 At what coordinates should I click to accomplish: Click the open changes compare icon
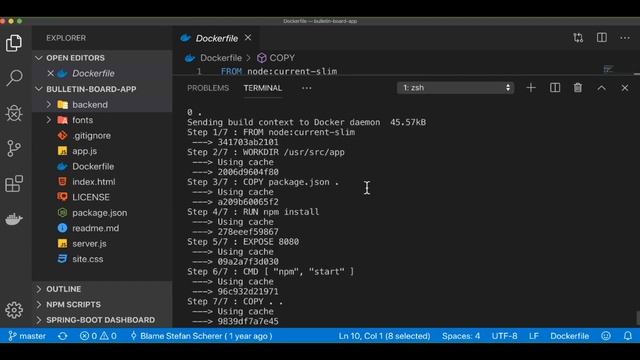578,38
